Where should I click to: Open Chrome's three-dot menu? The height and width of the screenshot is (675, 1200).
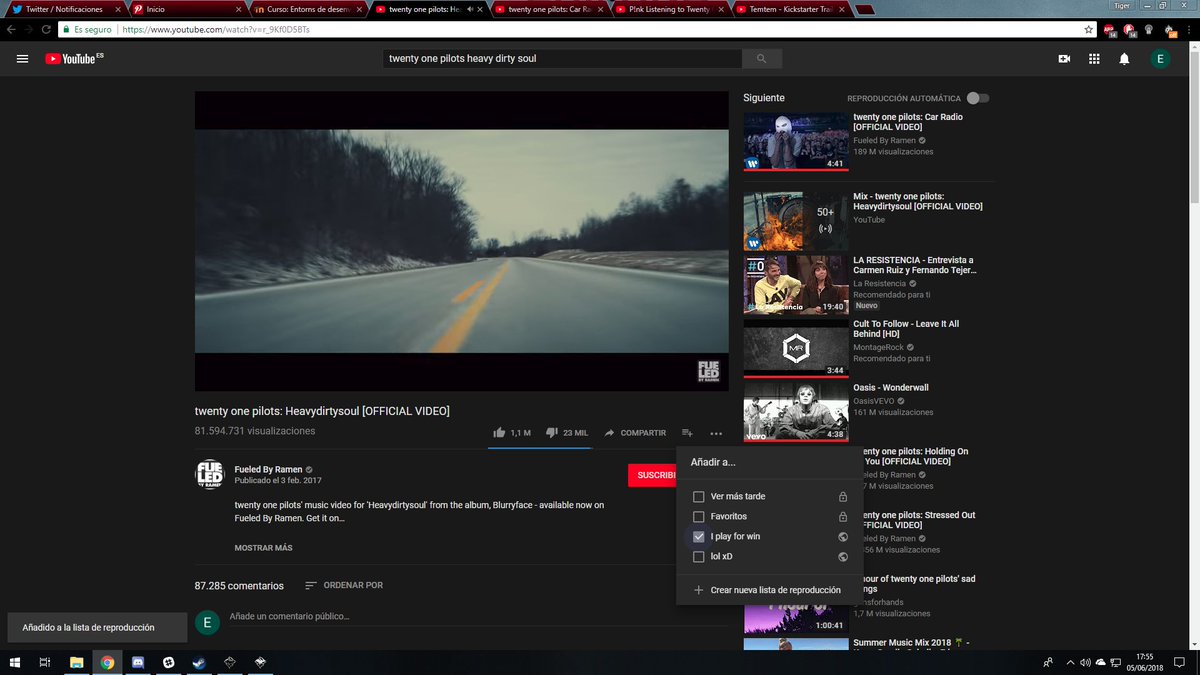point(1189,29)
